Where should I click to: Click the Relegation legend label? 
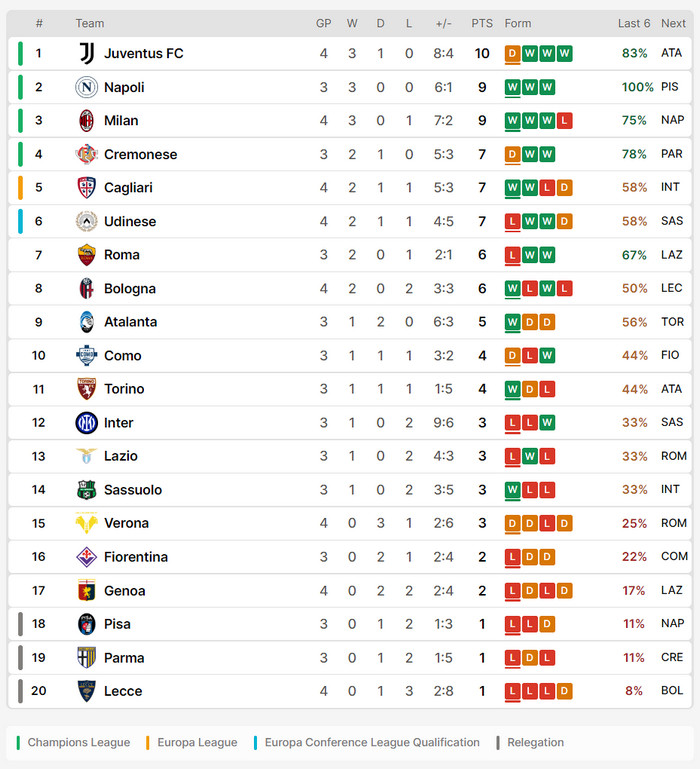[x=535, y=743]
